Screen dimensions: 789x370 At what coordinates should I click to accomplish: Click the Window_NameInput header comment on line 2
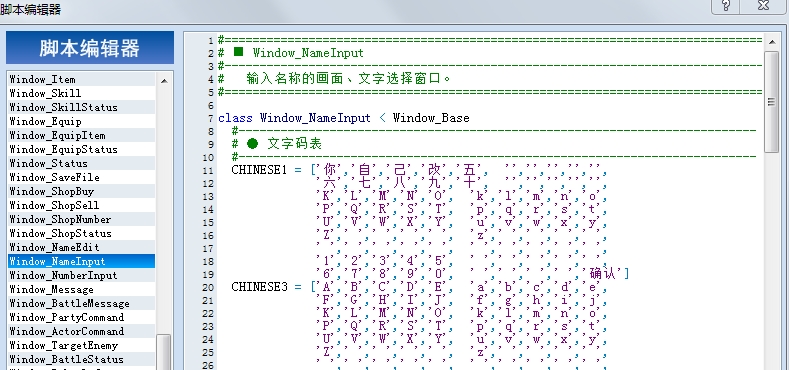(291, 53)
